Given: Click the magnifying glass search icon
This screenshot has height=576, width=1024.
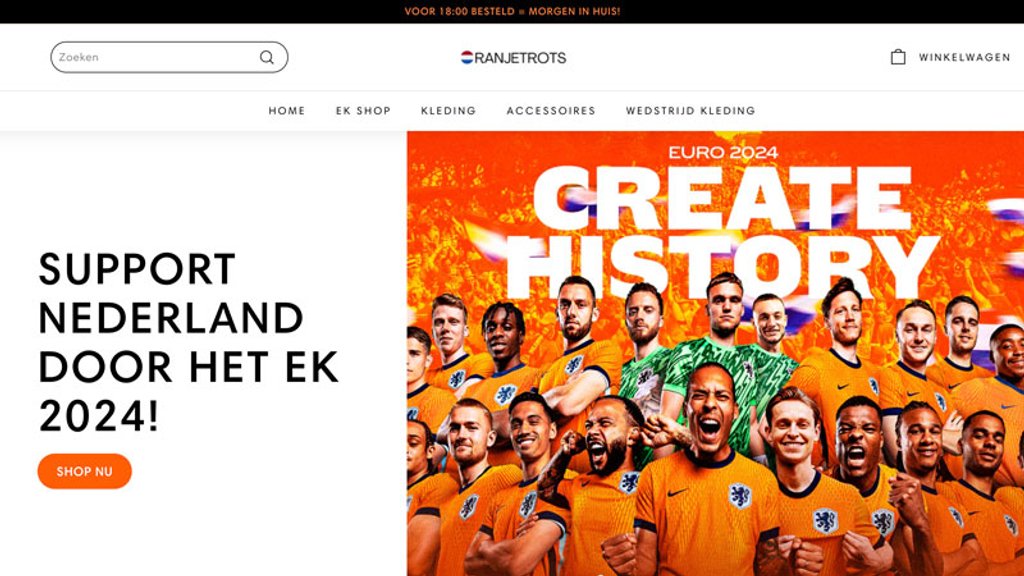Looking at the screenshot, I should click(x=266, y=57).
